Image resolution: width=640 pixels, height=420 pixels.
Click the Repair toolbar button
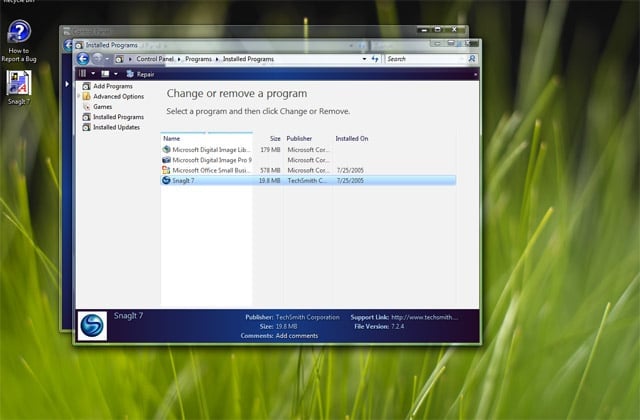140,74
